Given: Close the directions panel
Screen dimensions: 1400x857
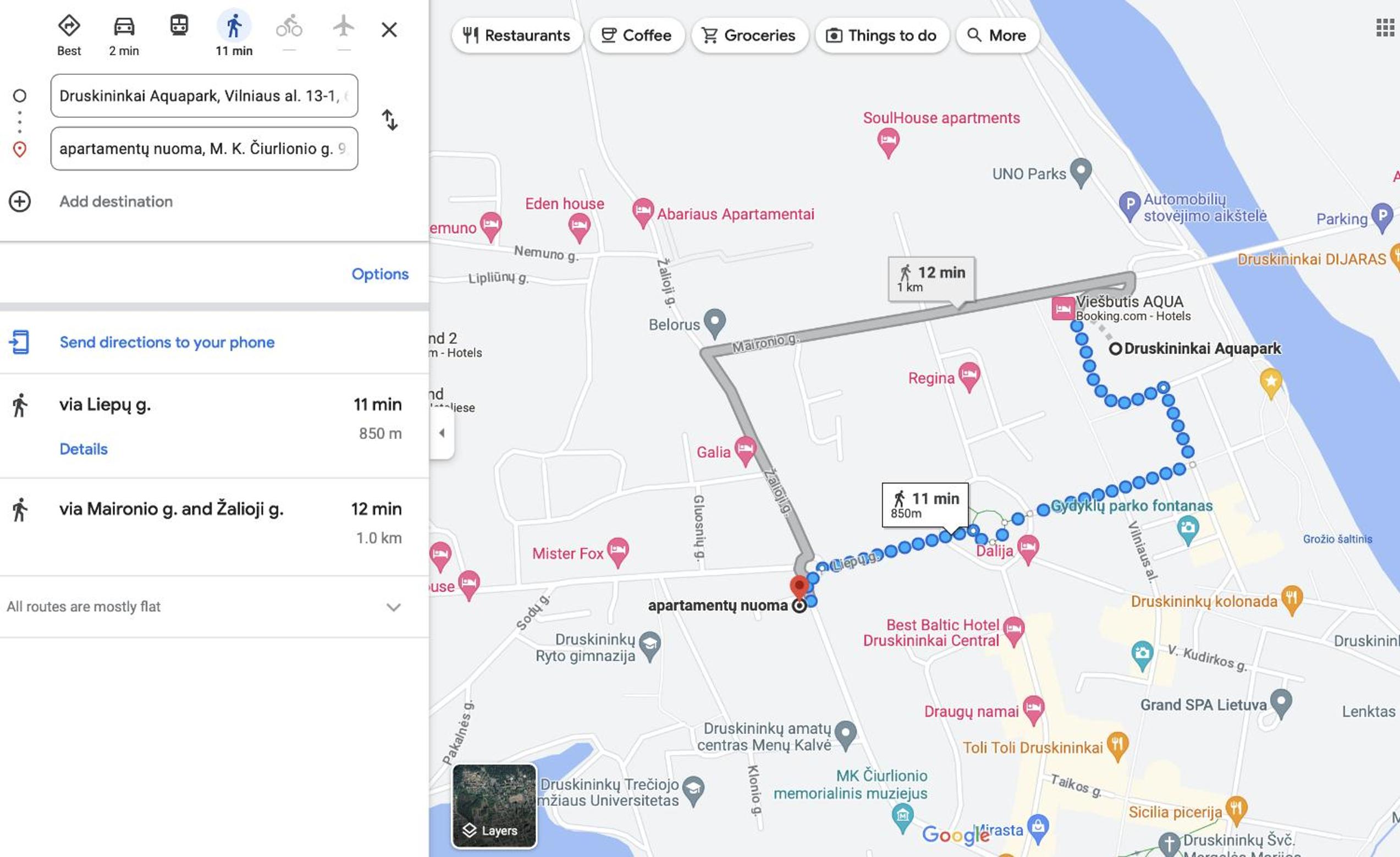Looking at the screenshot, I should pos(389,29).
